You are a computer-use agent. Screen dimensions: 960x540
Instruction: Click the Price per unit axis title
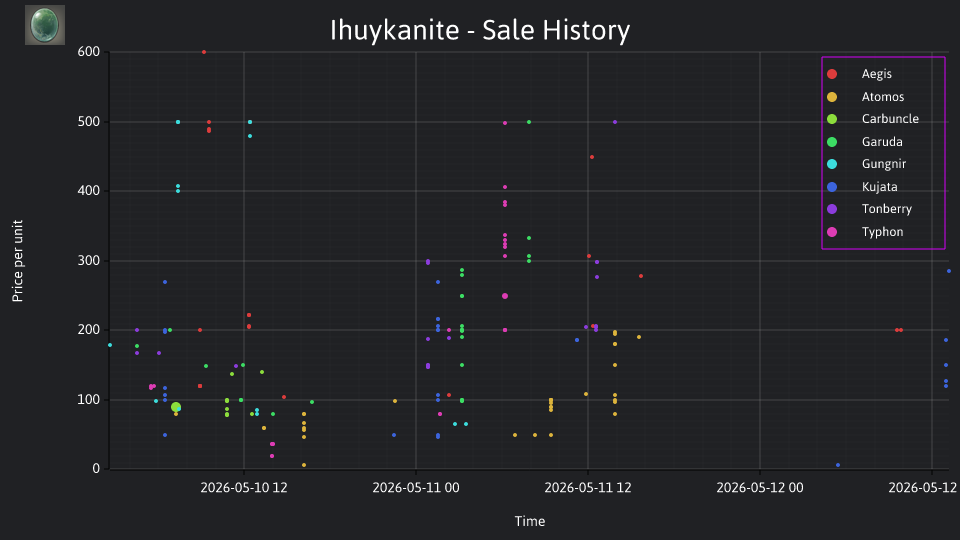tap(18, 261)
